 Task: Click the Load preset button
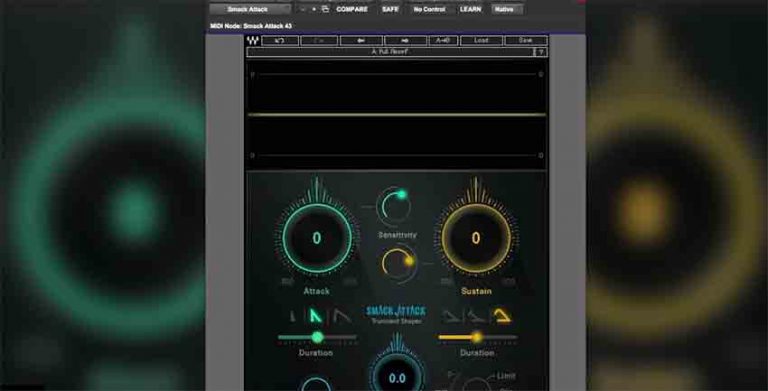481,41
